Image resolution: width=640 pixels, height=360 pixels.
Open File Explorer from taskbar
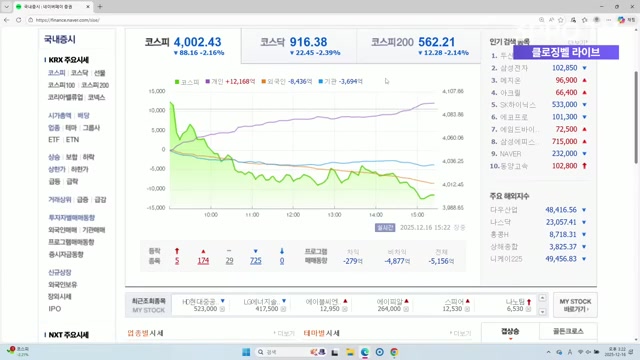point(350,352)
